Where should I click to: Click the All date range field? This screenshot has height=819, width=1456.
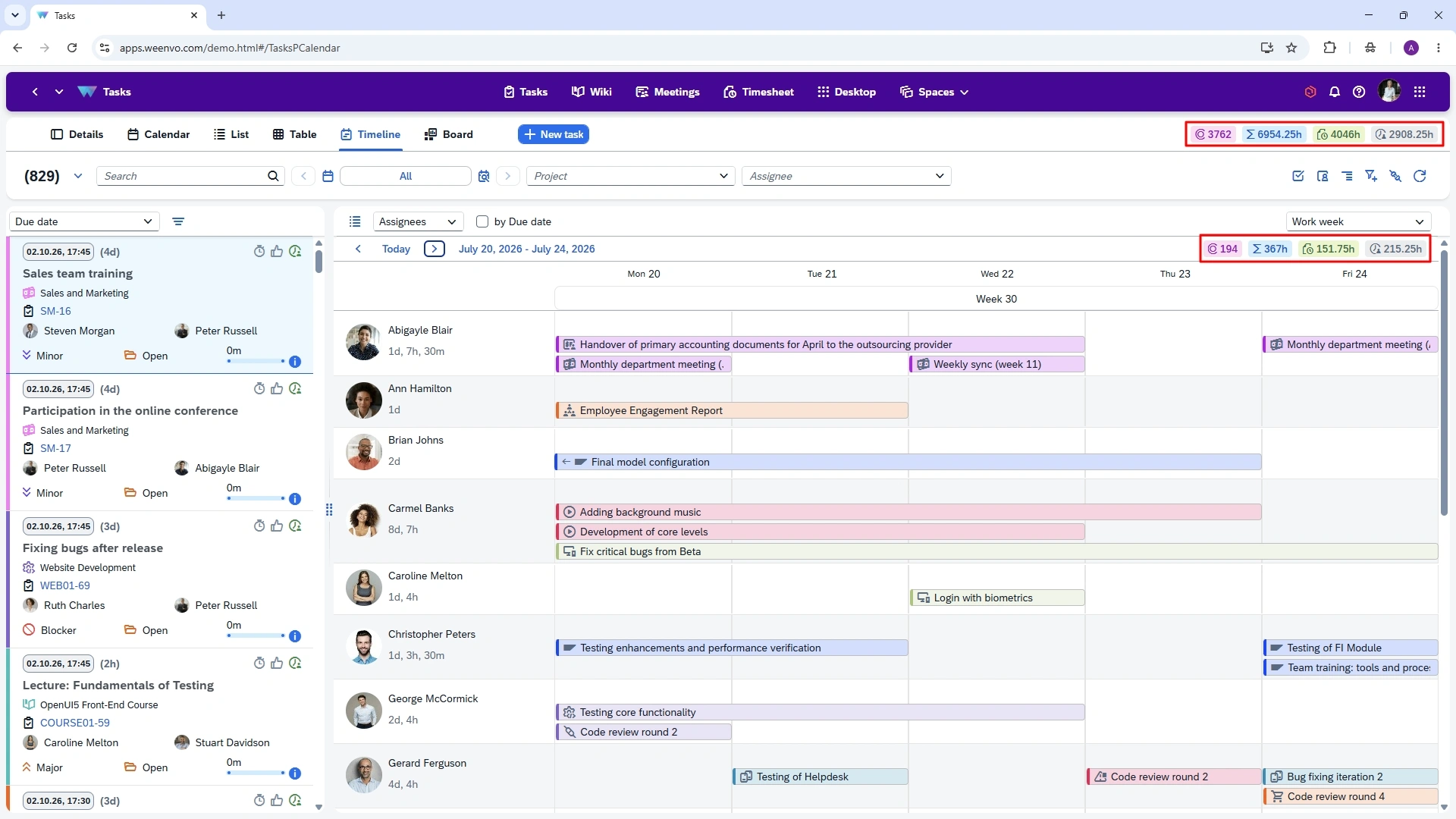[406, 176]
